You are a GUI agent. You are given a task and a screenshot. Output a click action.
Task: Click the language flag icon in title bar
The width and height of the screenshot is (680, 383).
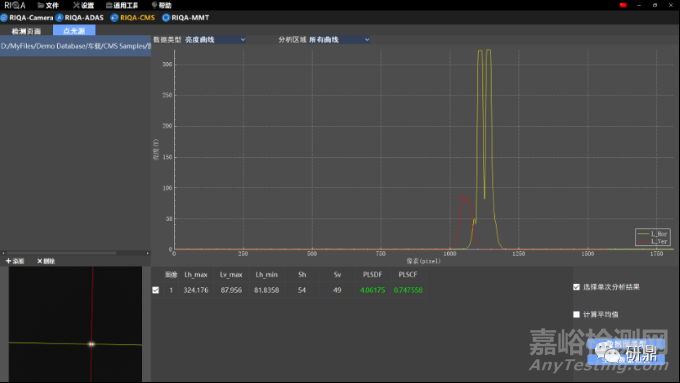pos(623,5)
